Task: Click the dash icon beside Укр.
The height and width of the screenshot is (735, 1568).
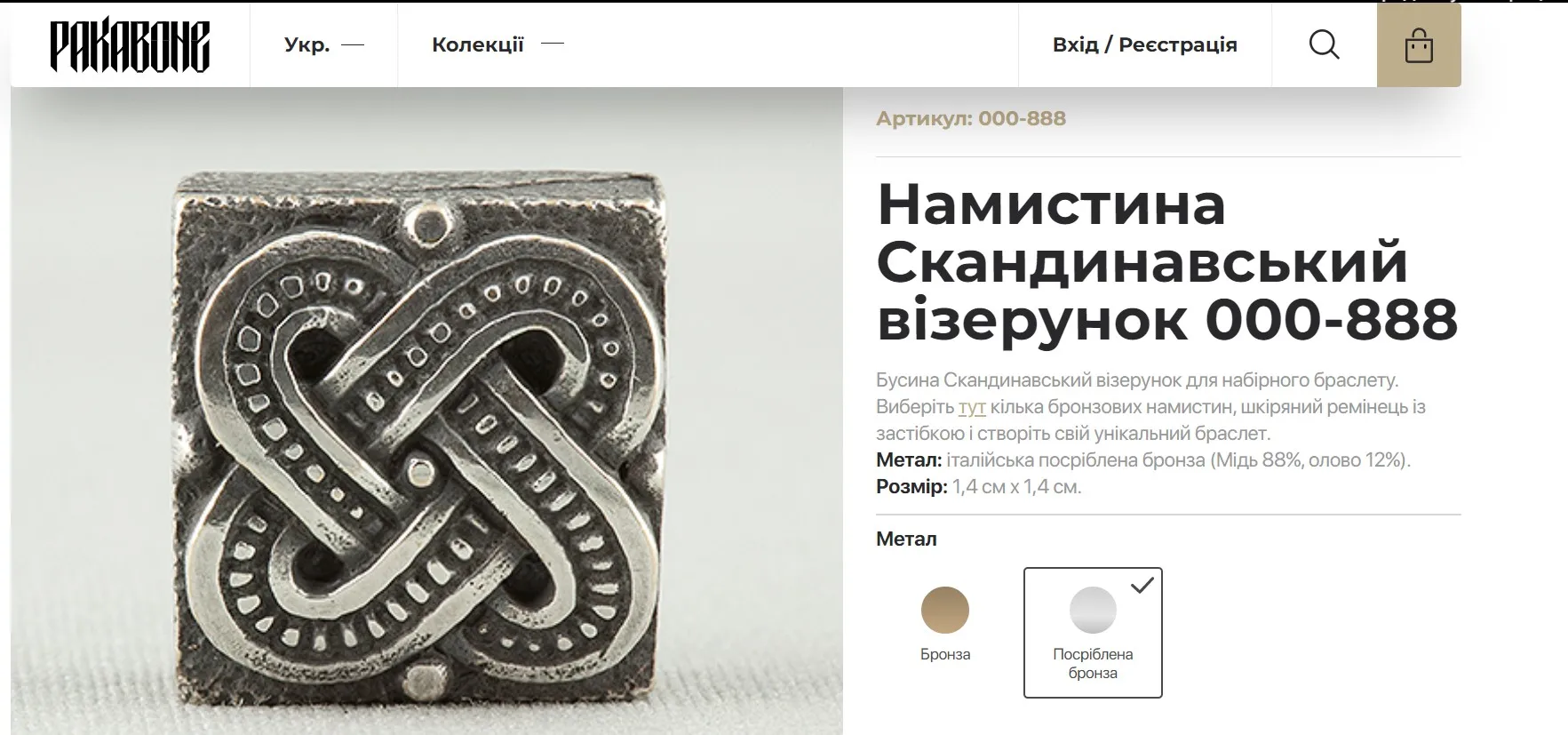Action: pyautogui.click(x=353, y=44)
